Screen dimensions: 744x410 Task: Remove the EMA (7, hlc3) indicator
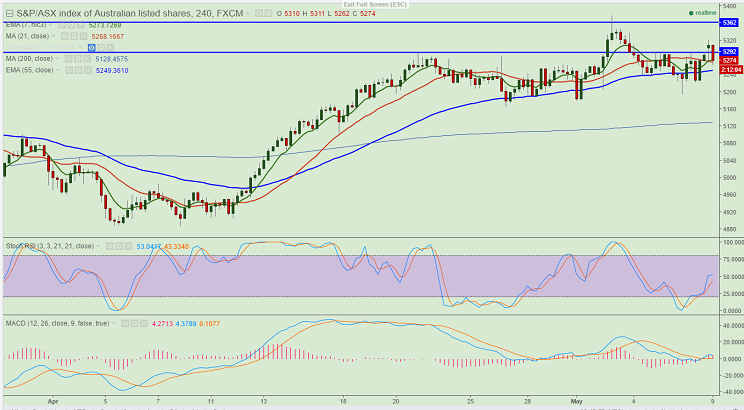81,25
